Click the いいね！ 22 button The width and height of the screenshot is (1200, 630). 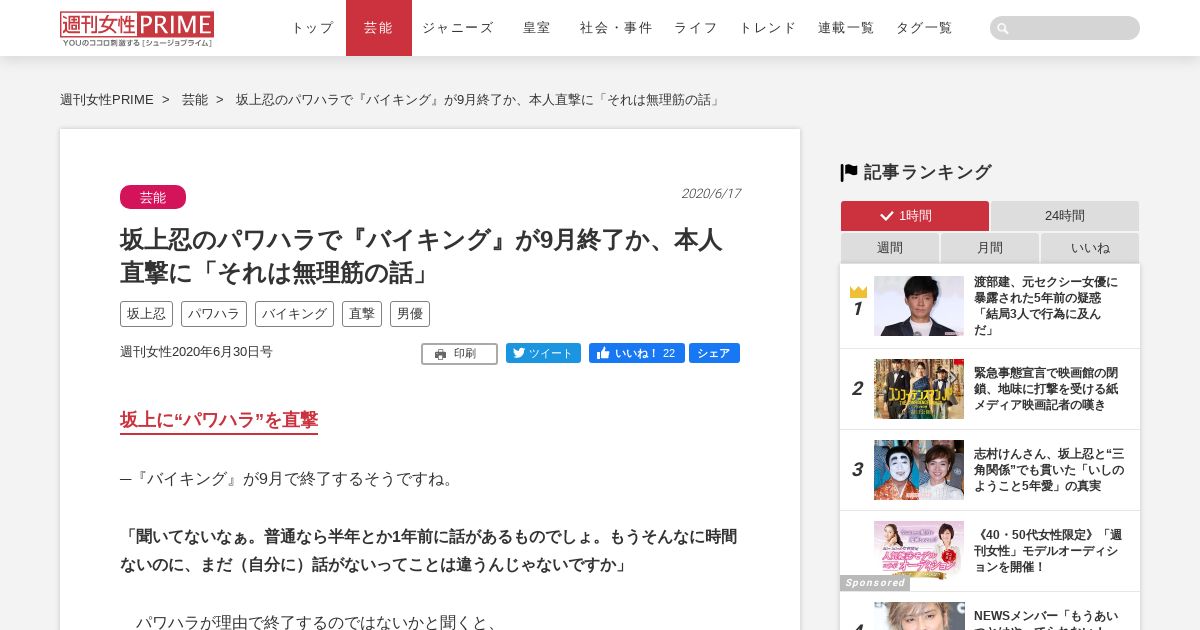637,353
